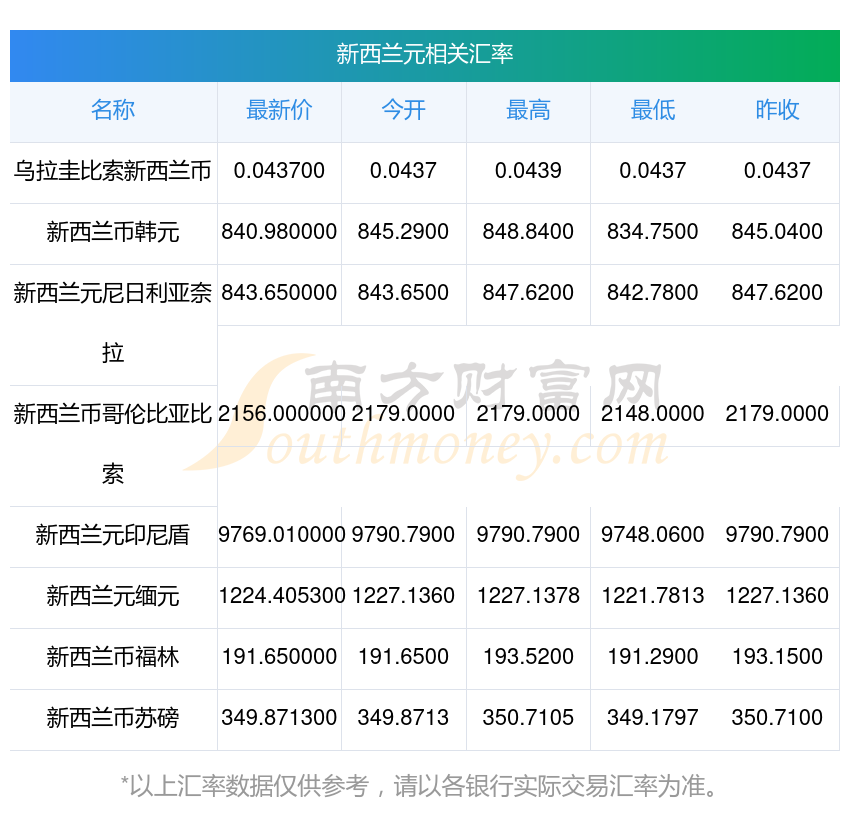Click the 最低 column header

(x=652, y=111)
